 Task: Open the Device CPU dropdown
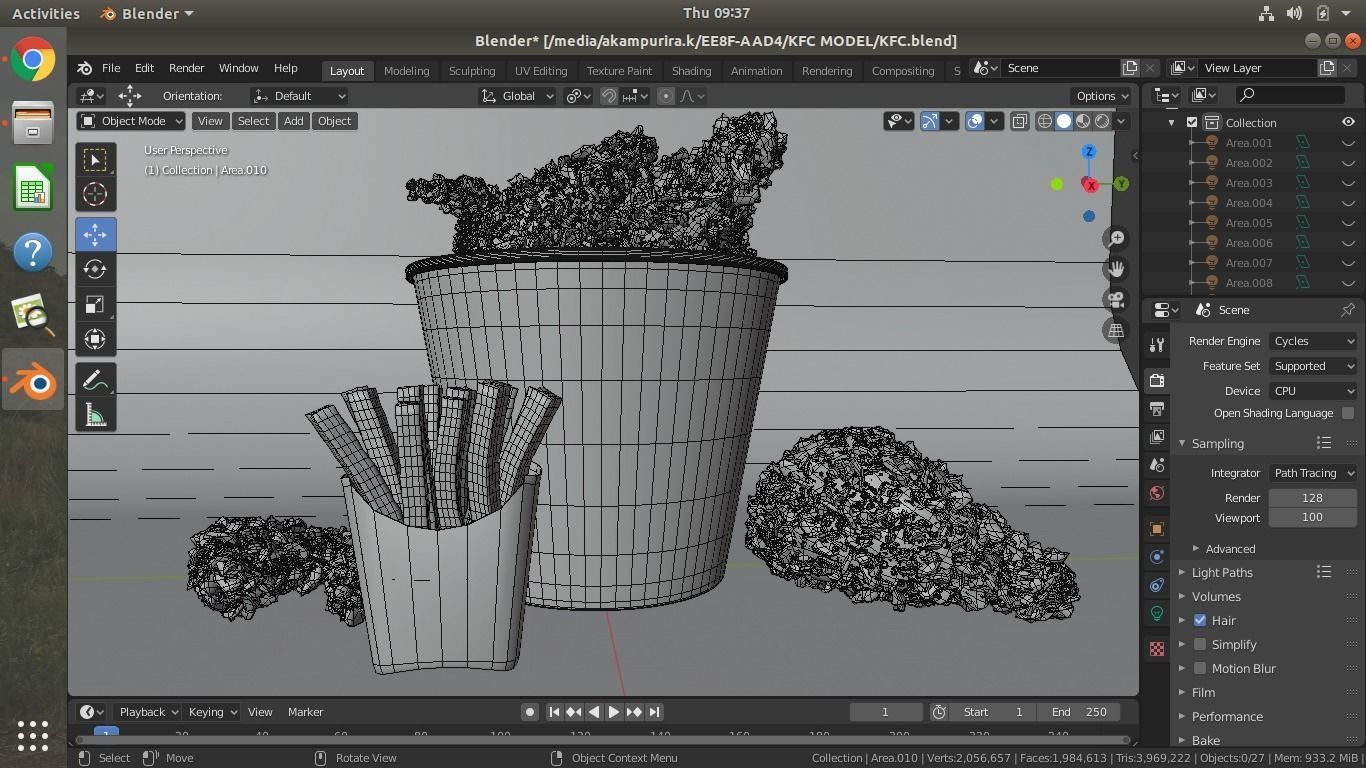pos(1313,391)
